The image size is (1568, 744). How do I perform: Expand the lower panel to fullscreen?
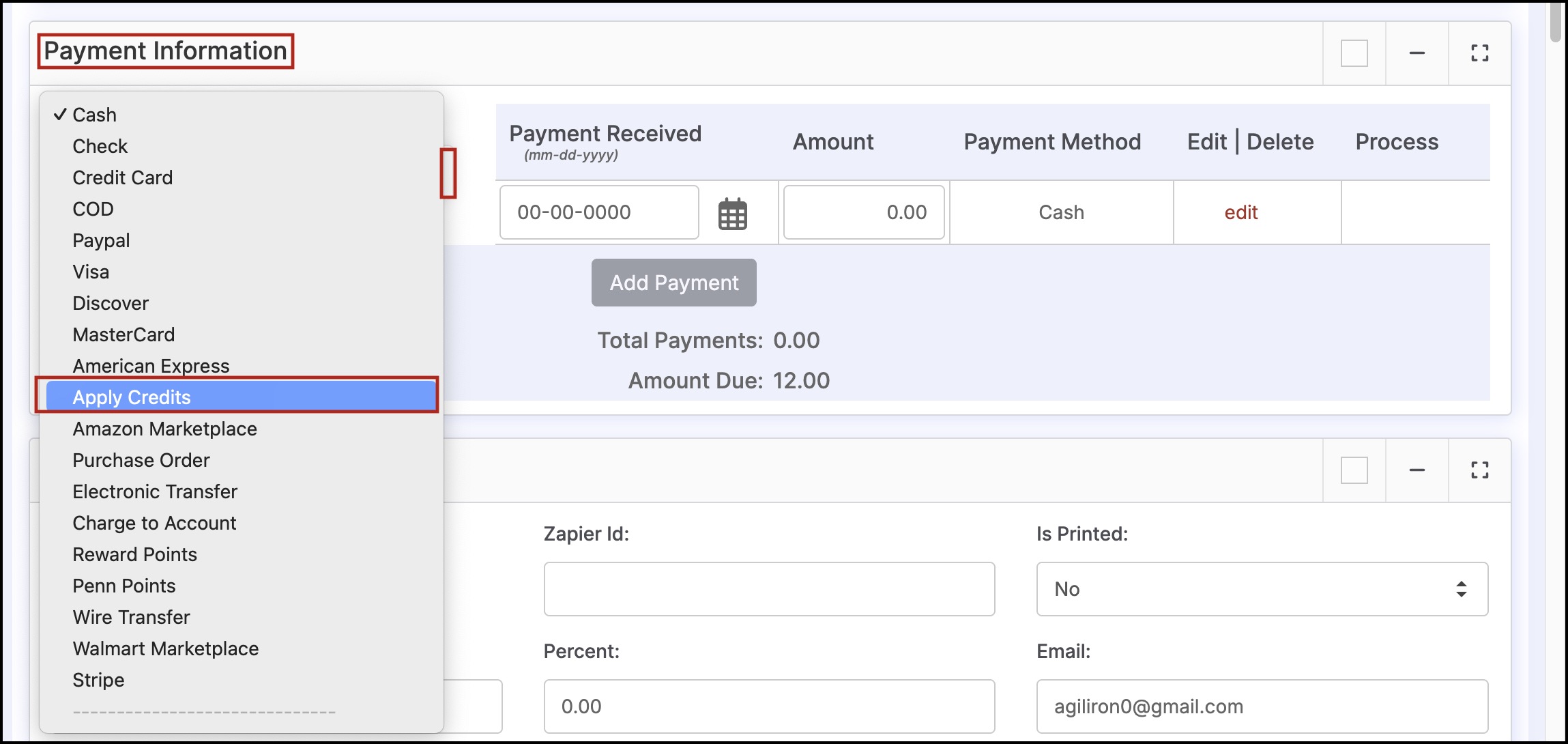[x=1479, y=470]
